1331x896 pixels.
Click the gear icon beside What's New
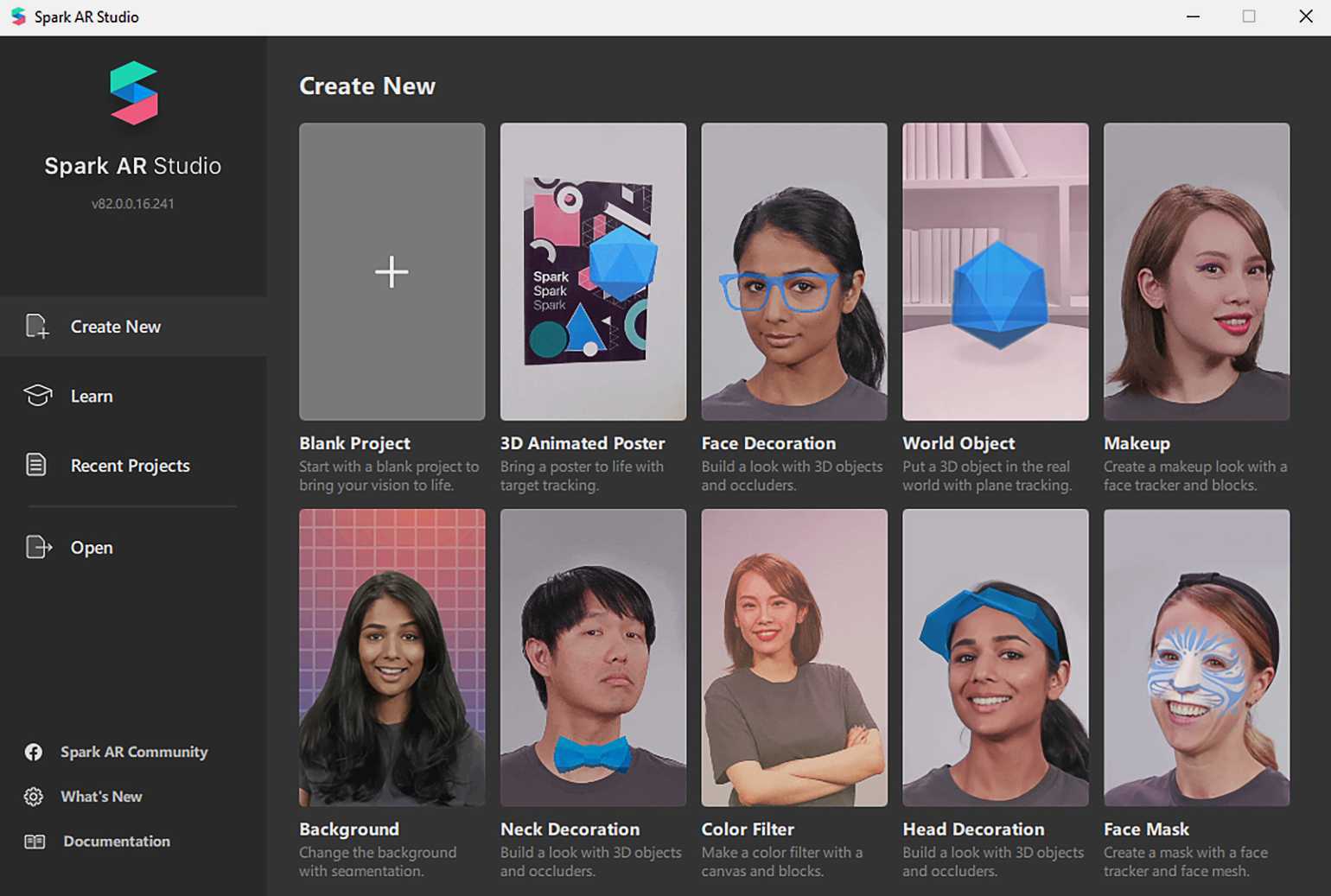pyautogui.click(x=34, y=797)
